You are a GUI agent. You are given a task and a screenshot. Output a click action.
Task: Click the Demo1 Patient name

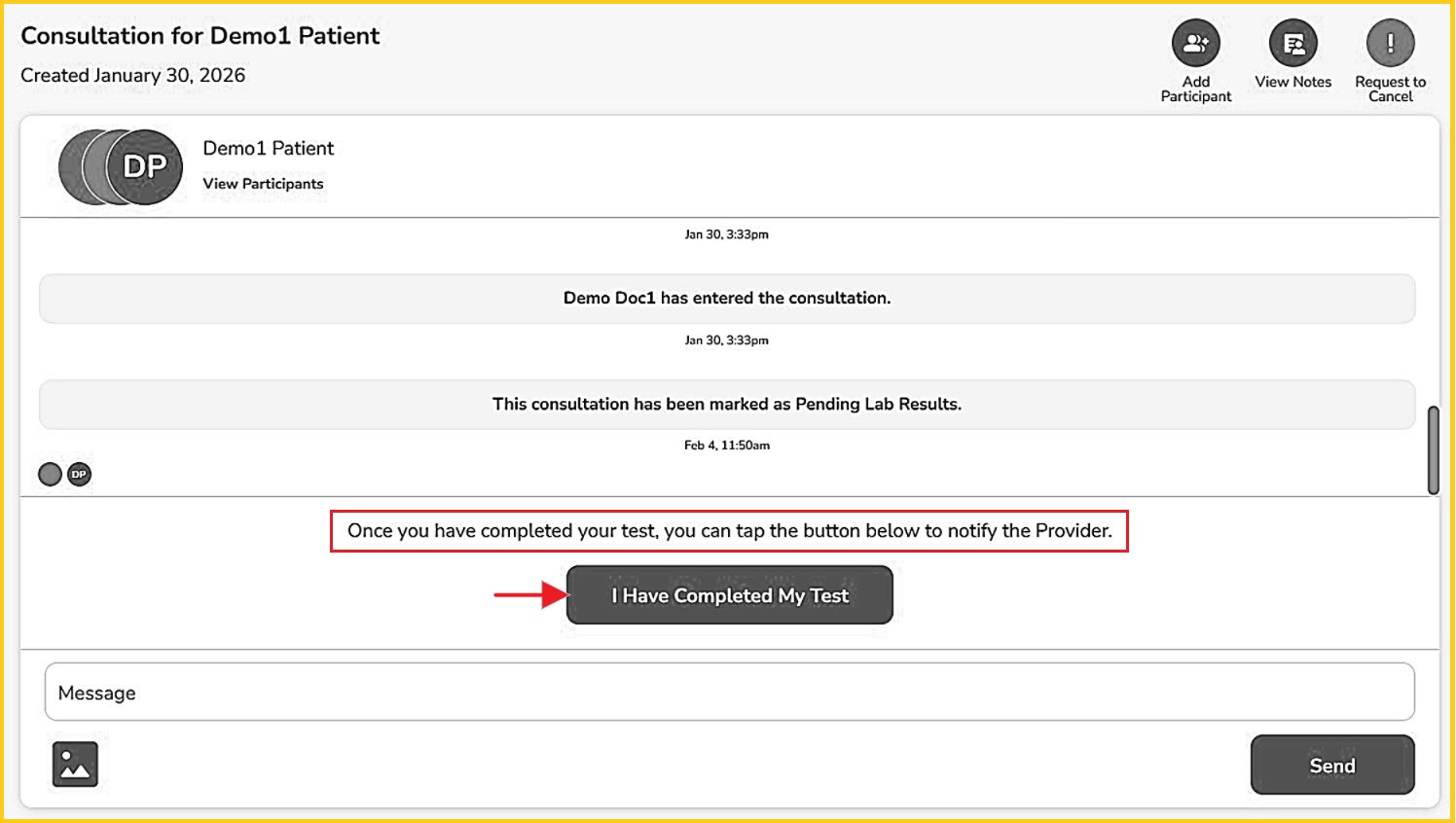pos(268,148)
